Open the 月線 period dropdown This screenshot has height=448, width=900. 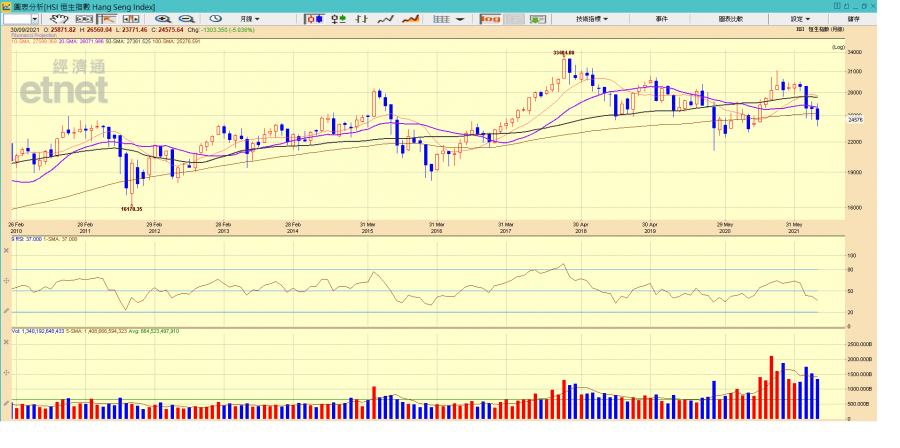tap(250, 19)
